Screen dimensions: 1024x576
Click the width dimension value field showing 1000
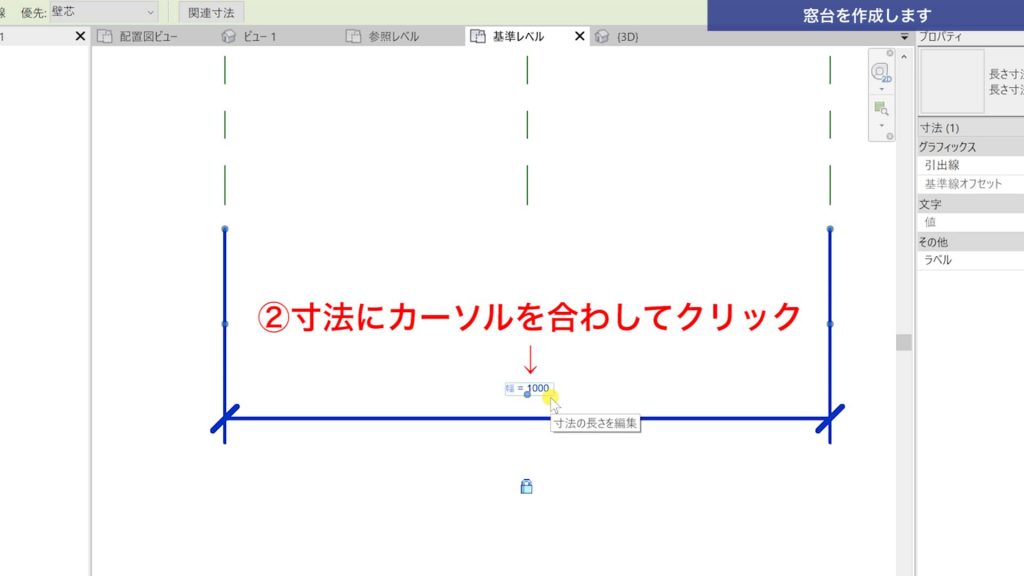(x=529, y=387)
